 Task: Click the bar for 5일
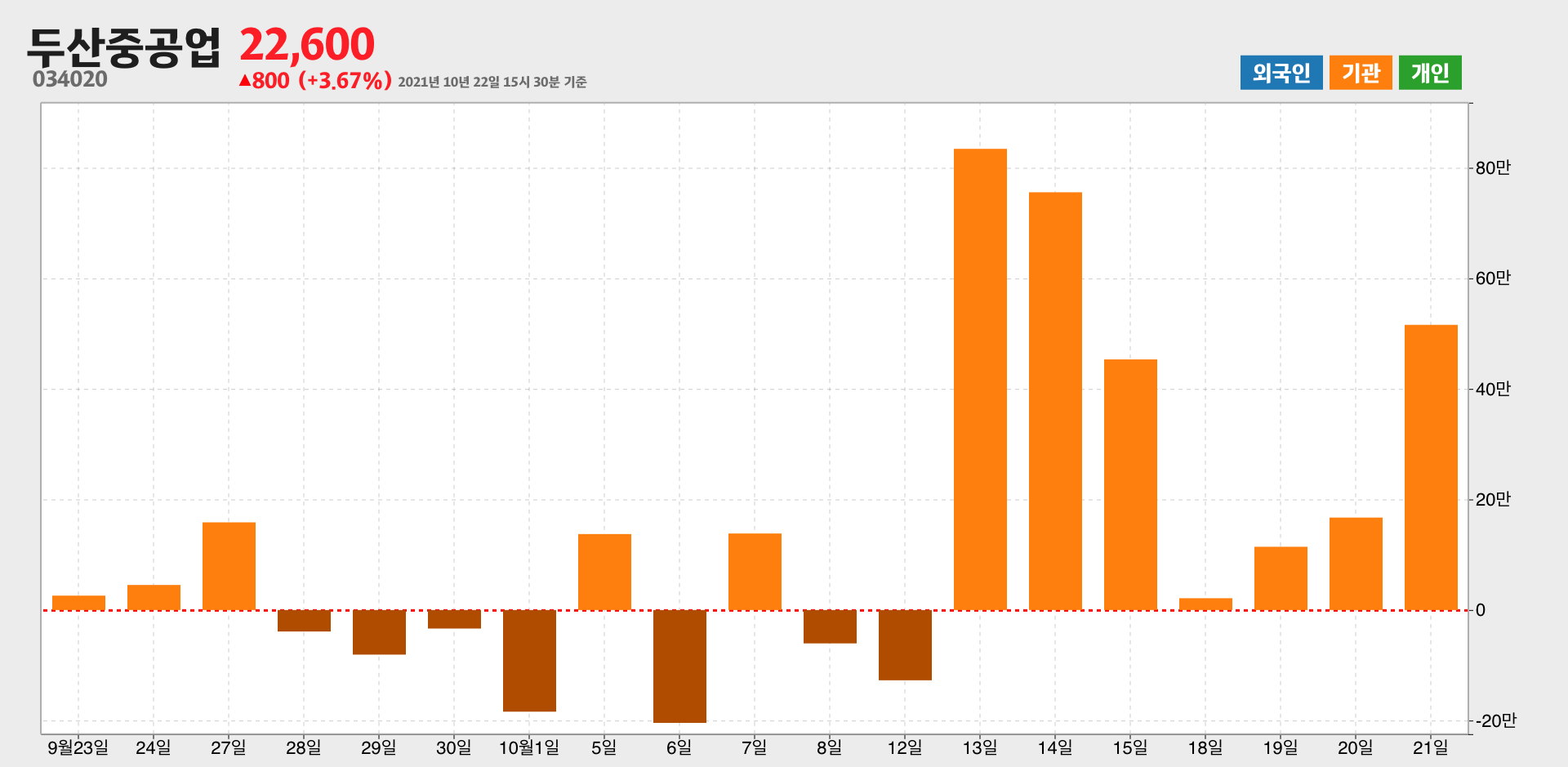[x=604, y=572]
